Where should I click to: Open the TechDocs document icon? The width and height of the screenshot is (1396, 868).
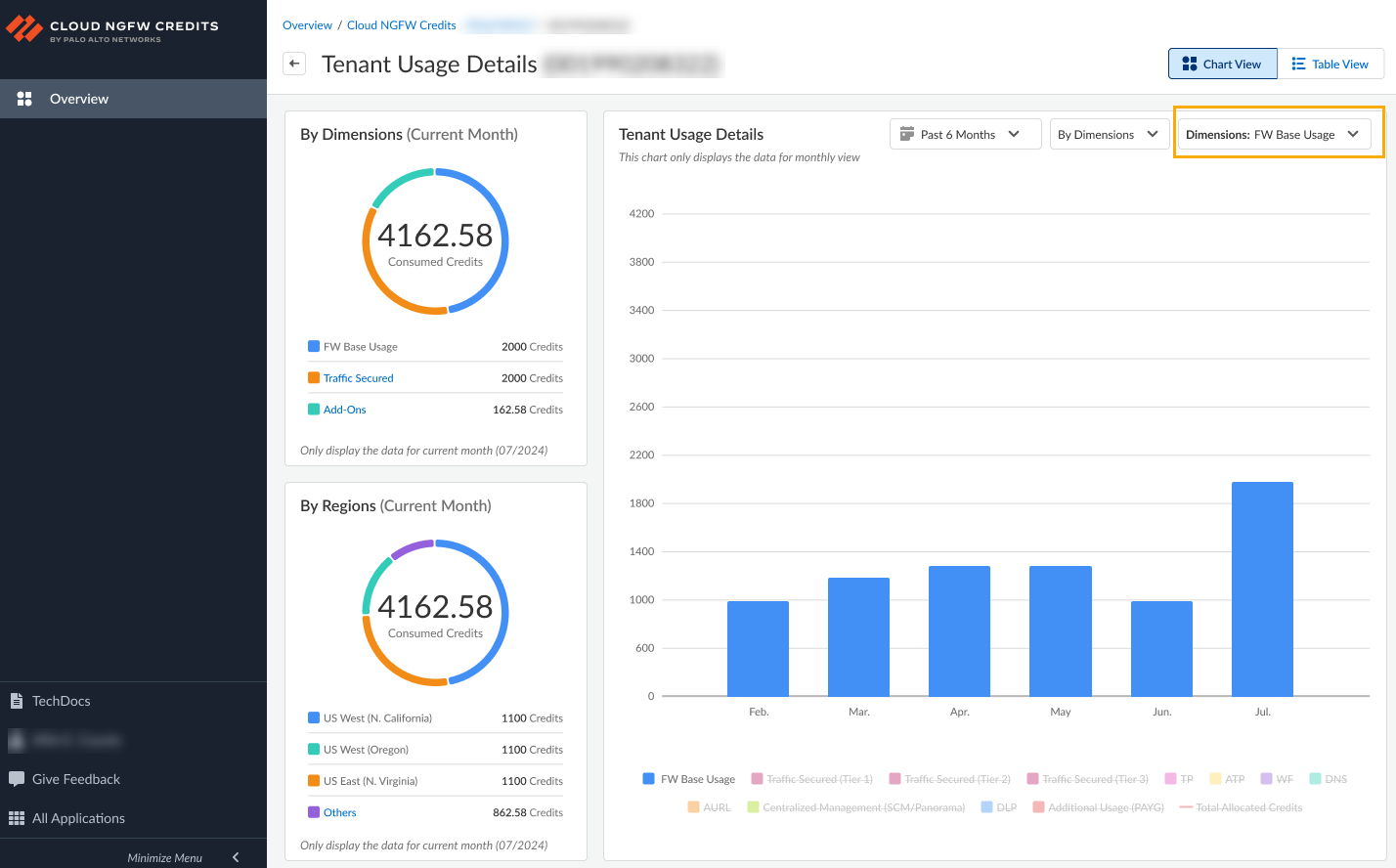click(x=17, y=701)
